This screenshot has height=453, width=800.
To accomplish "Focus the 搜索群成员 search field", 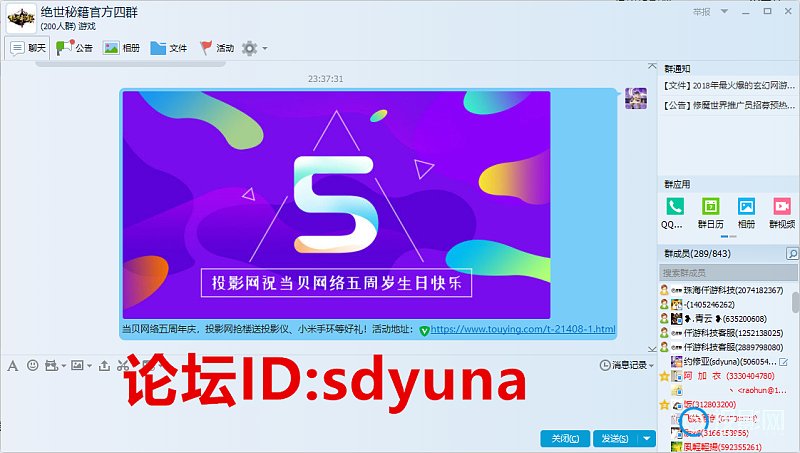I will (728, 272).
